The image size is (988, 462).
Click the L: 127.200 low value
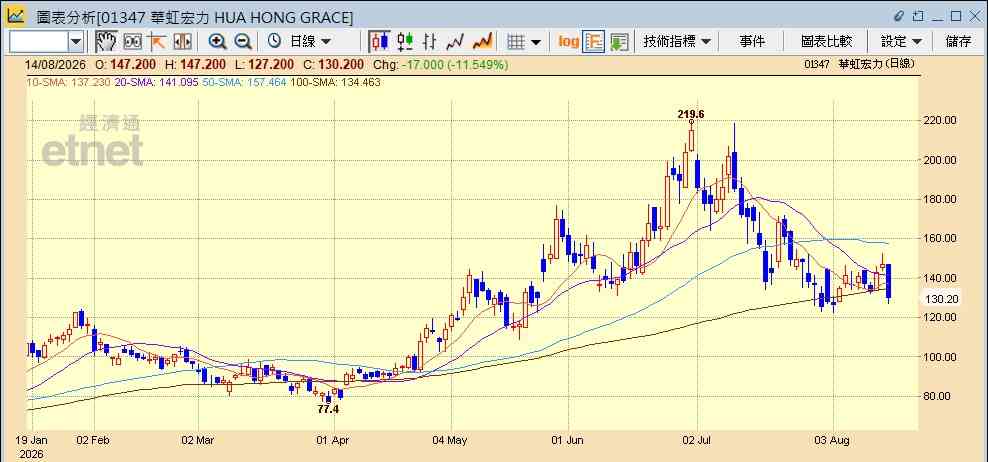(264, 64)
